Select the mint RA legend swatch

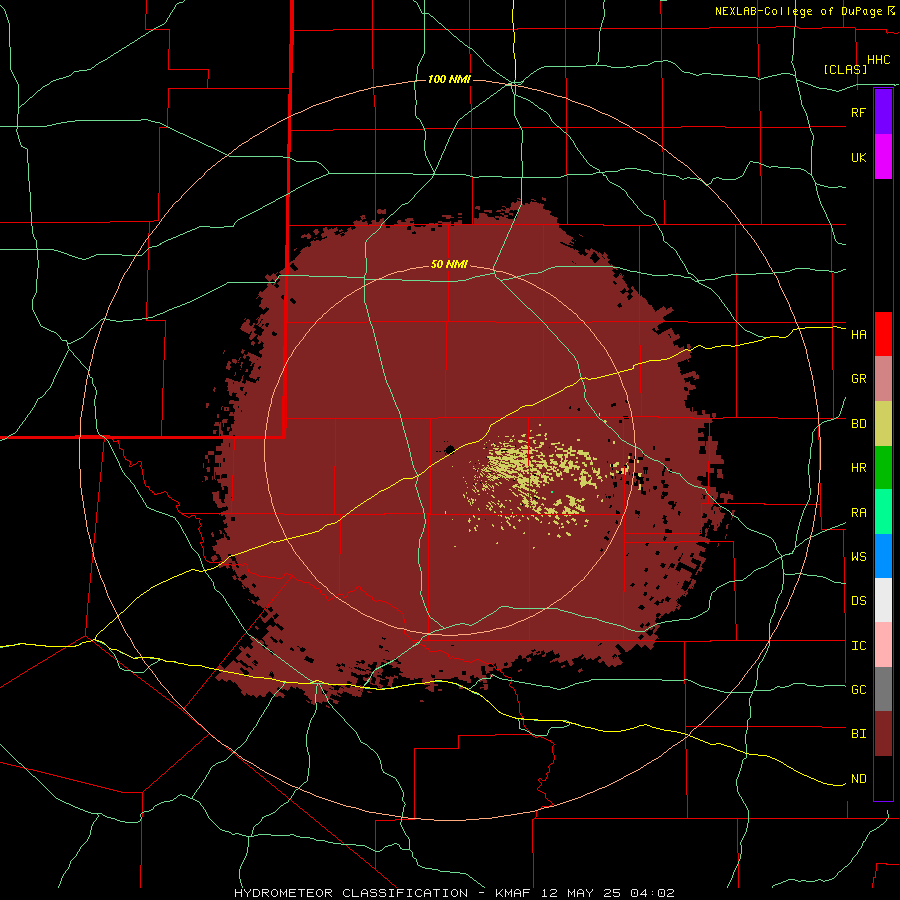(883, 512)
